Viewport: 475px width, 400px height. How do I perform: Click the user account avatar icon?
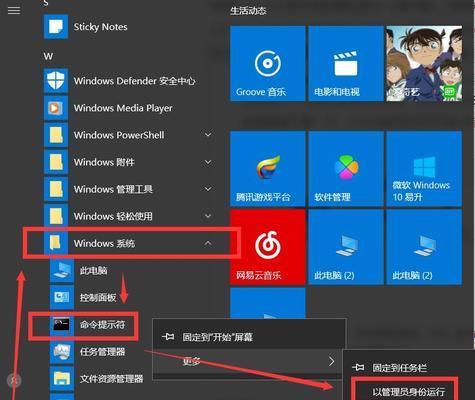(14, 380)
